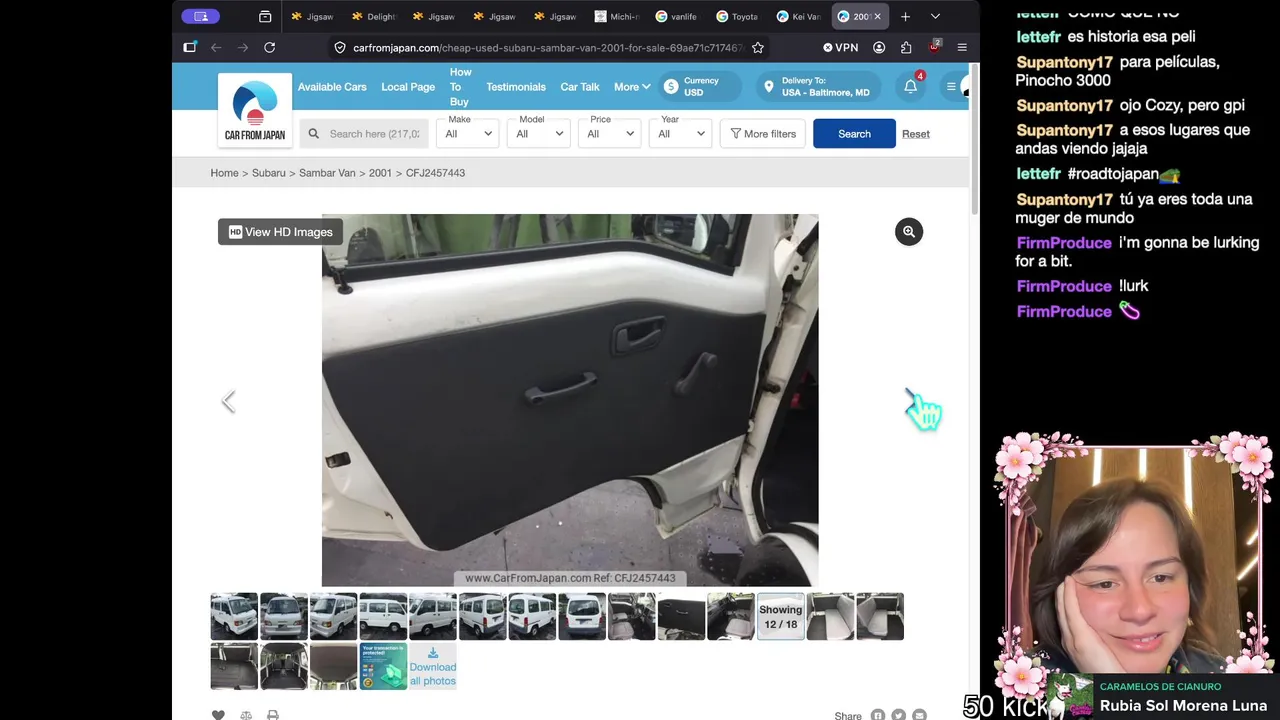Bookmark this page with star icon

point(758,47)
